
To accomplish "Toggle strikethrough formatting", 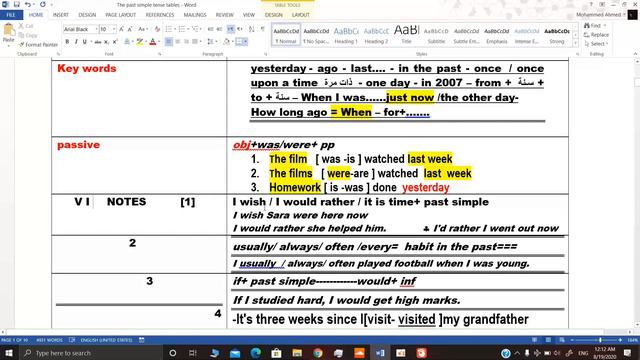I will pyautogui.click(x=98, y=42).
